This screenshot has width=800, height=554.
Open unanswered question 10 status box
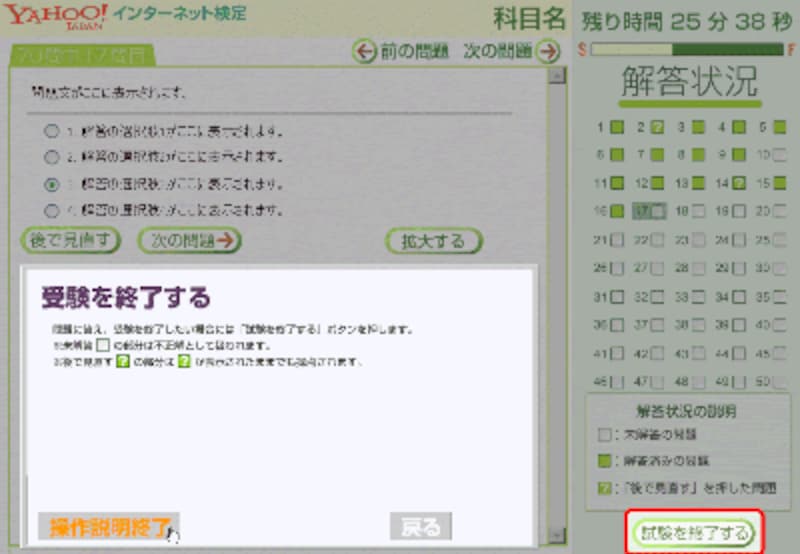click(780, 155)
